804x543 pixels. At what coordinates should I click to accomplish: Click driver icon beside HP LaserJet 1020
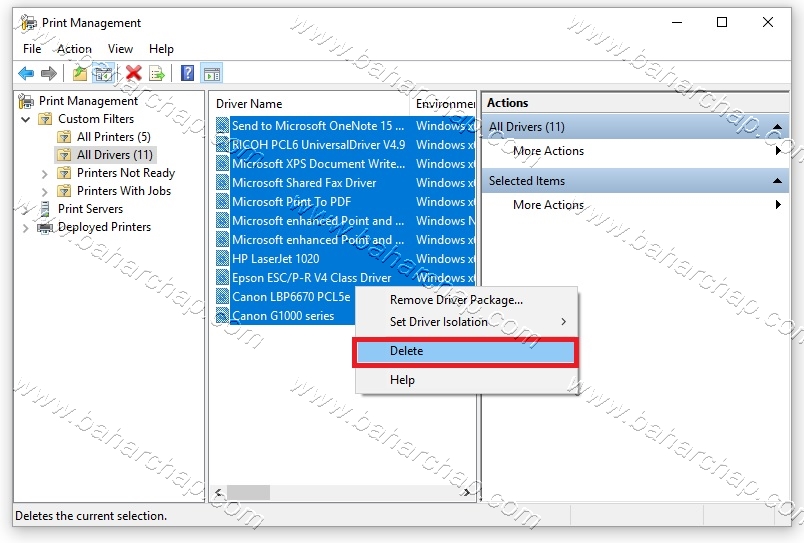222,258
